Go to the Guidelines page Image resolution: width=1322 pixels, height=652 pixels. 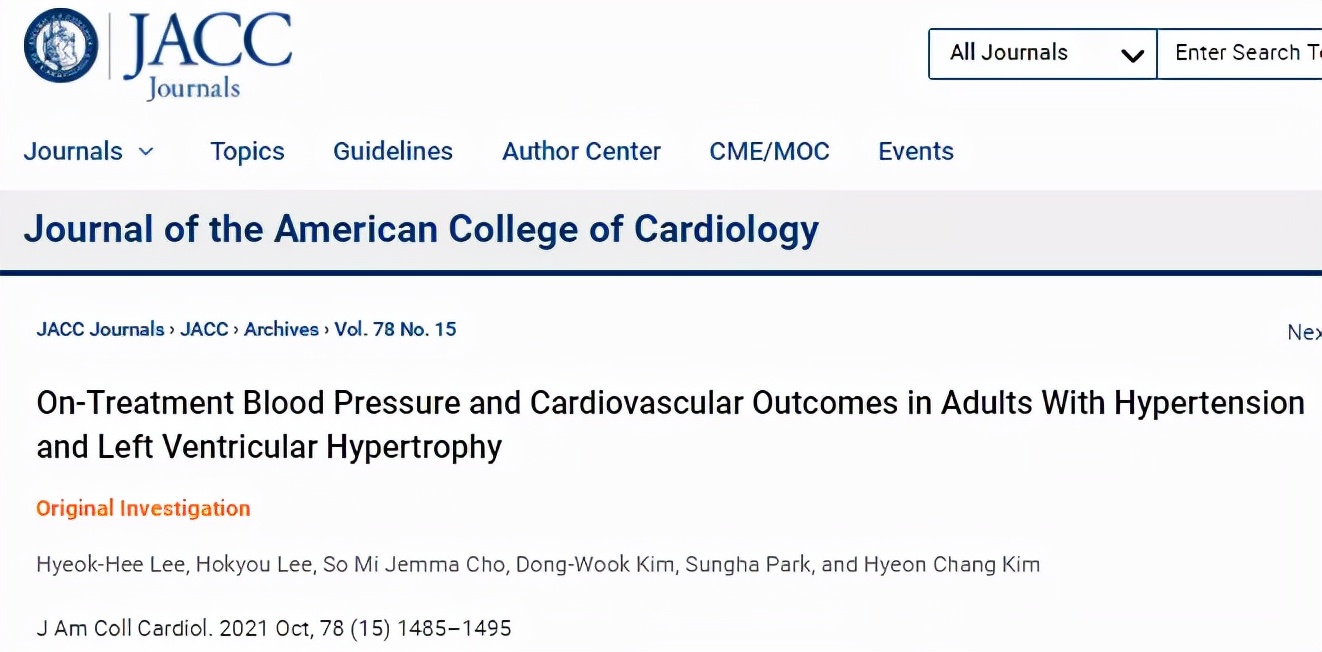393,152
